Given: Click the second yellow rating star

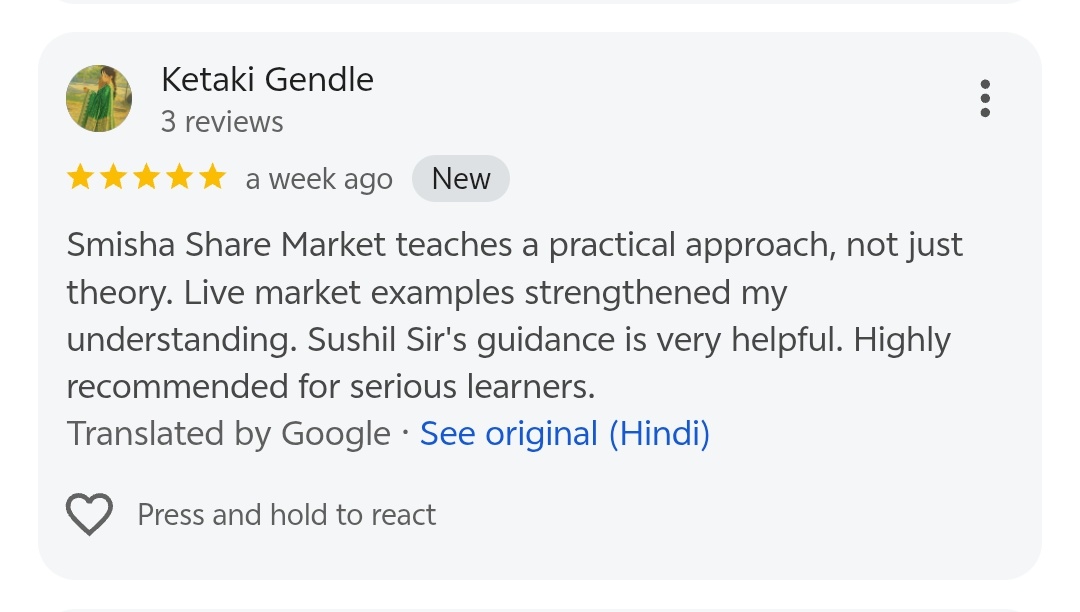Looking at the screenshot, I should [113, 178].
